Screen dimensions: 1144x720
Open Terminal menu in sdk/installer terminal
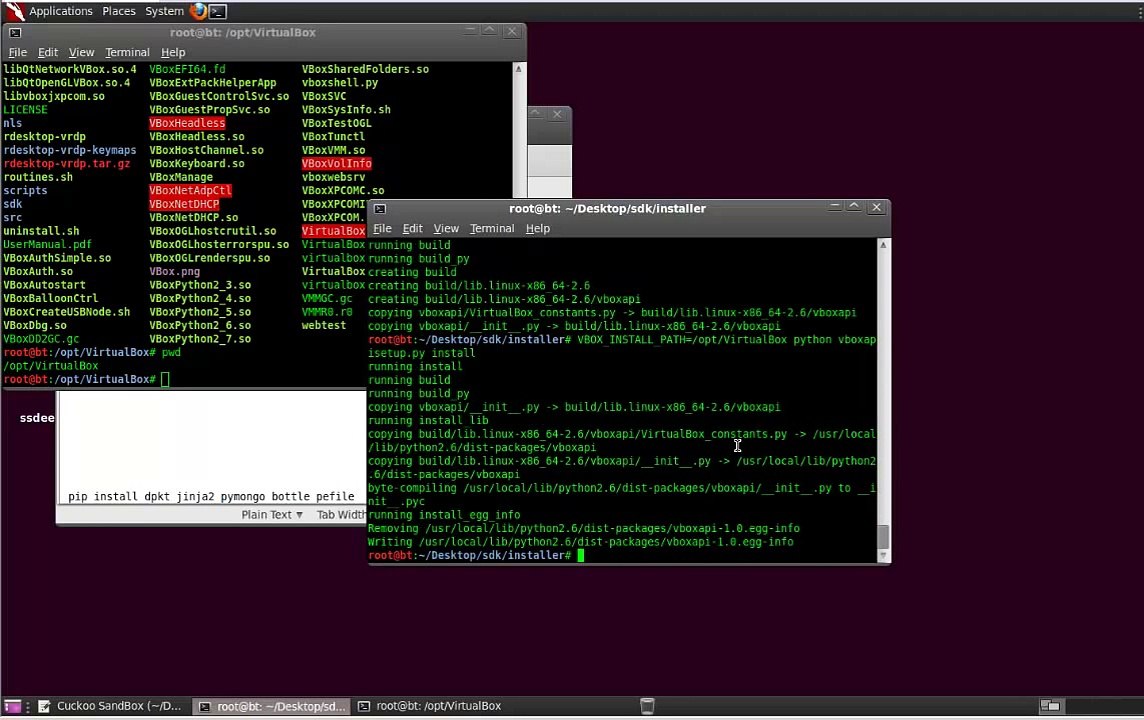click(492, 228)
